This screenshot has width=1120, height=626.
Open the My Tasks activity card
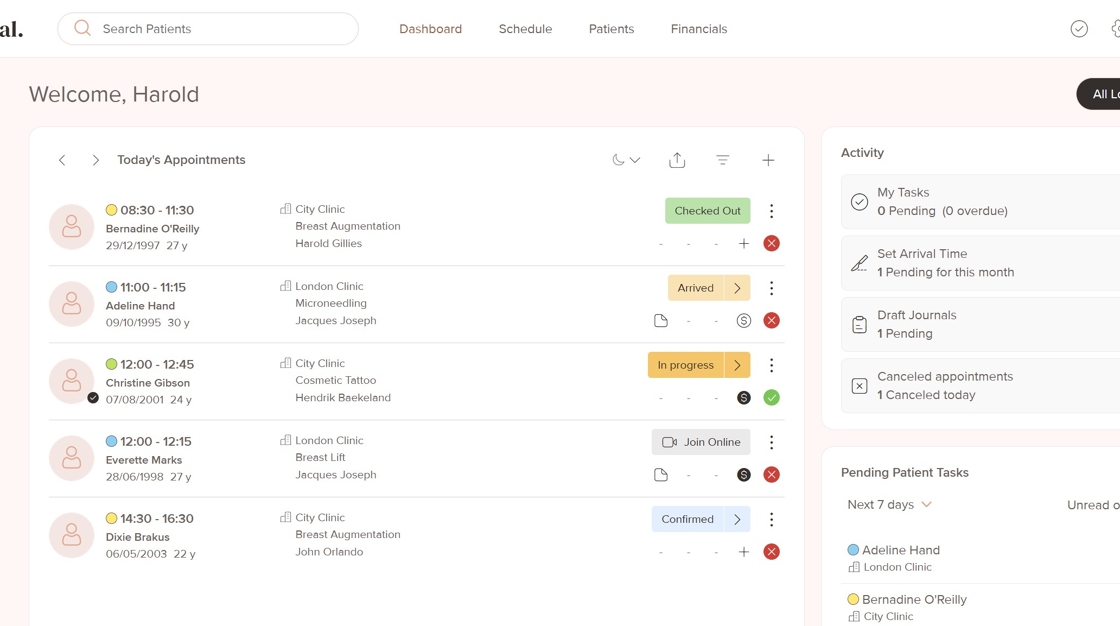click(981, 202)
